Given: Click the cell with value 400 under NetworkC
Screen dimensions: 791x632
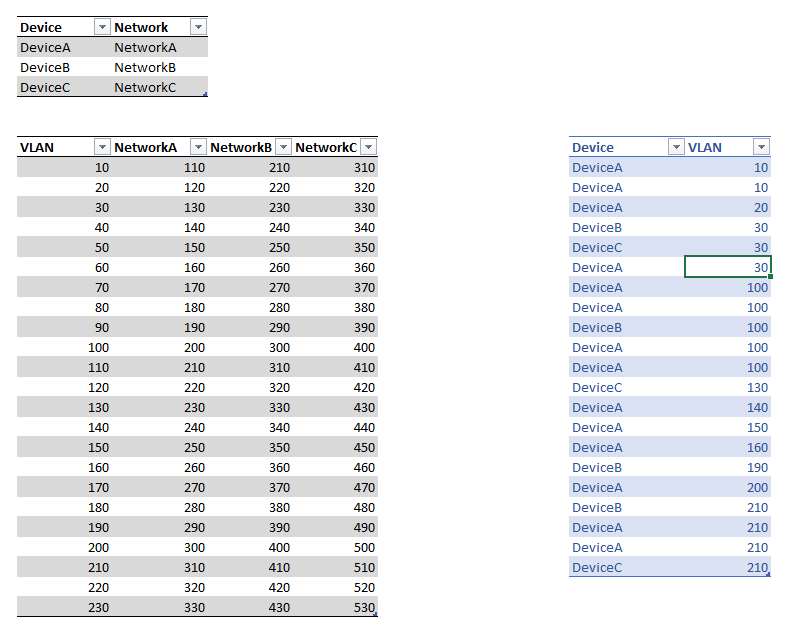Looking at the screenshot, I should 364,347.
